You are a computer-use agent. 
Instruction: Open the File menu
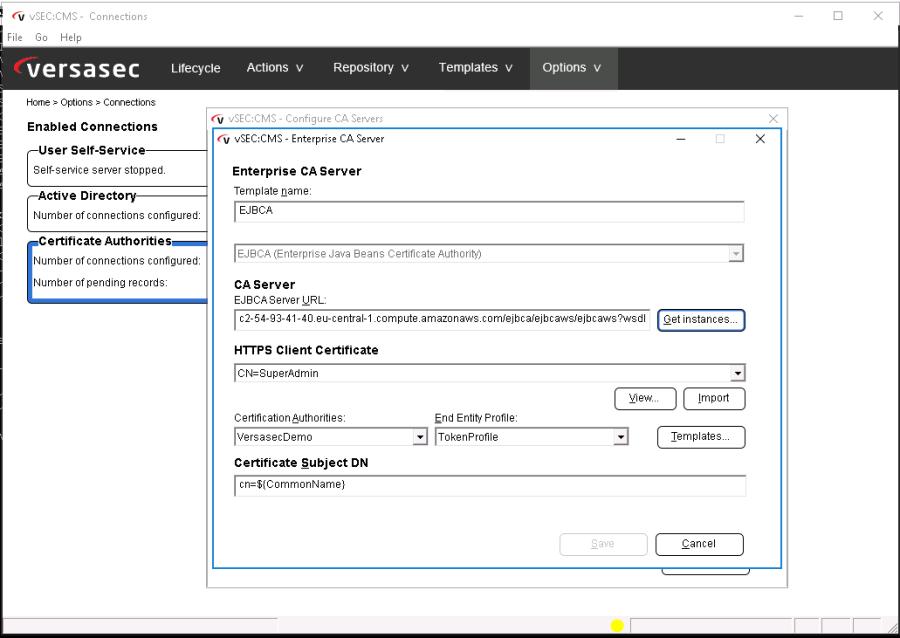point(15,37)
